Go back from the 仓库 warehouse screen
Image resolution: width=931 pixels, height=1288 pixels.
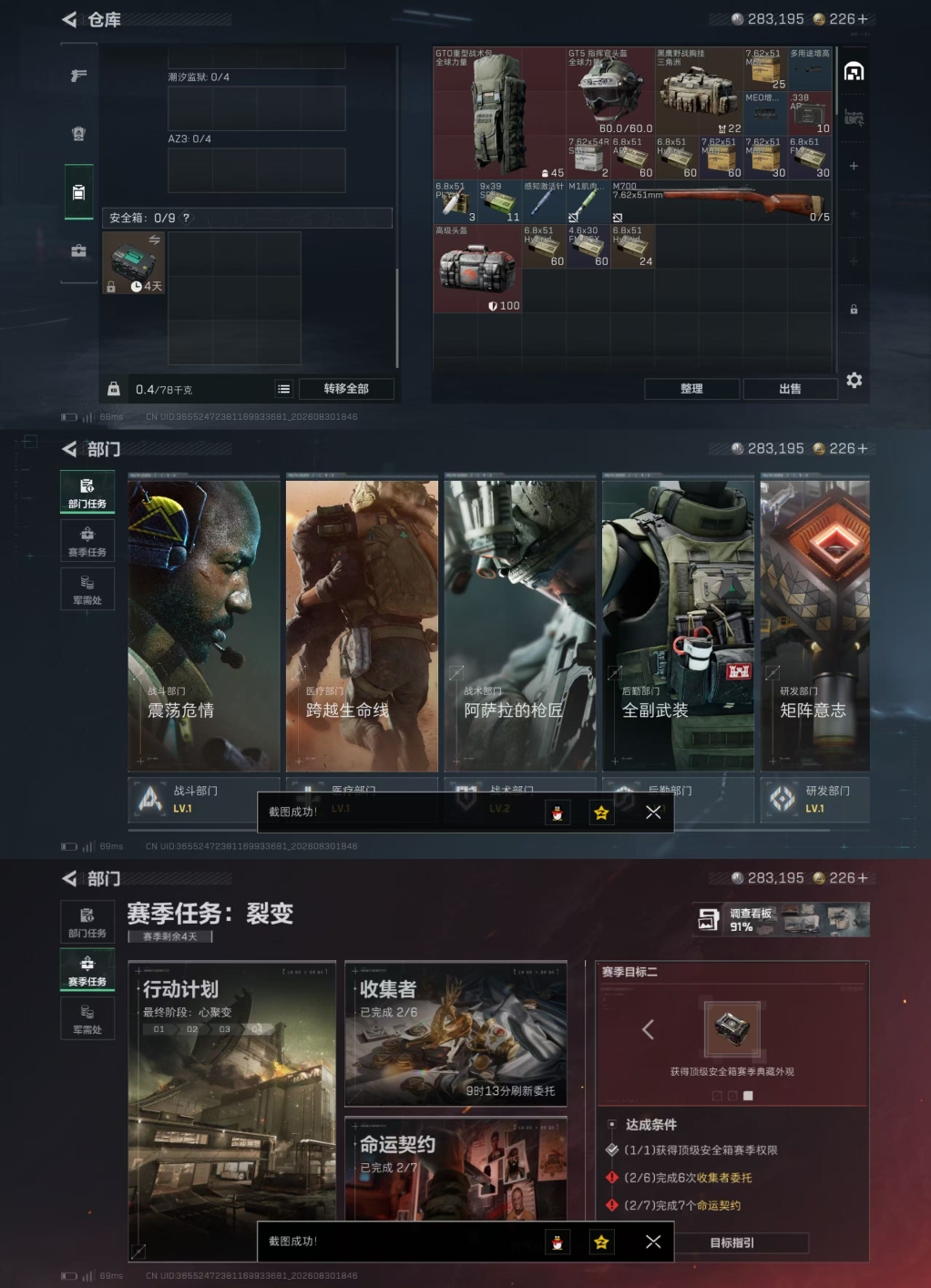(x=69, y=19)
